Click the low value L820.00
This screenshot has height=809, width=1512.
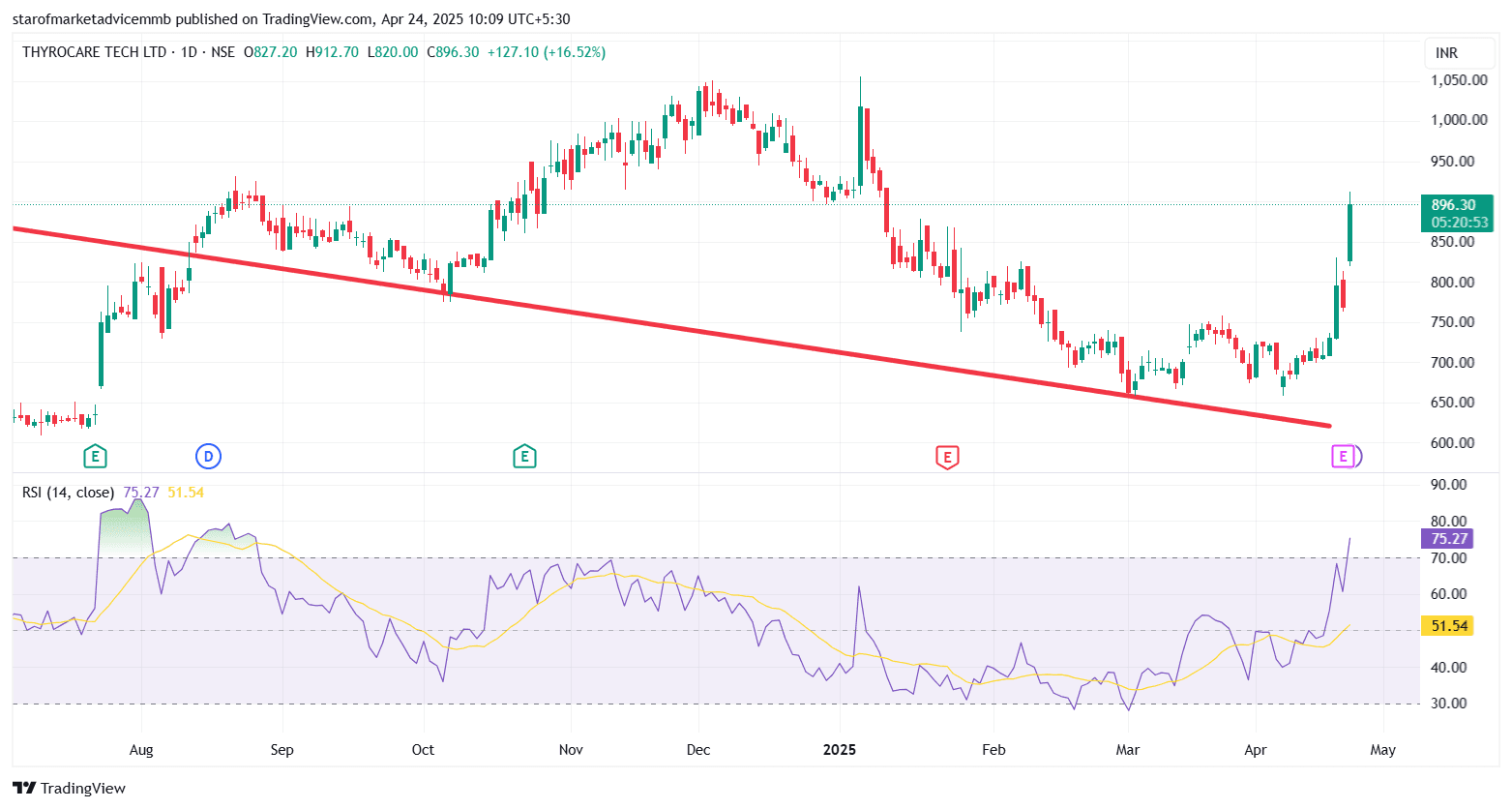(x=393, y=52)
